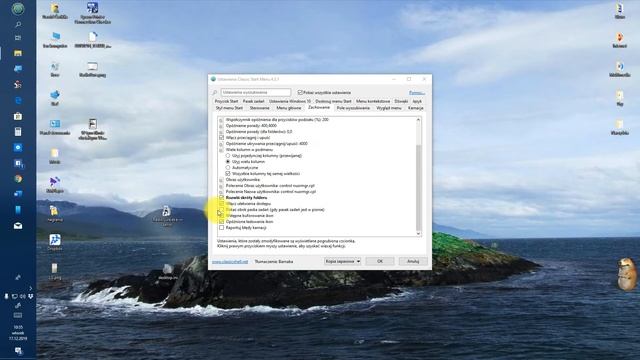This screenshot has height=360, width=640.
Task: Select 'Użyj pojedynczej kolumny' radio option
Action: click(x=228, y=156)
